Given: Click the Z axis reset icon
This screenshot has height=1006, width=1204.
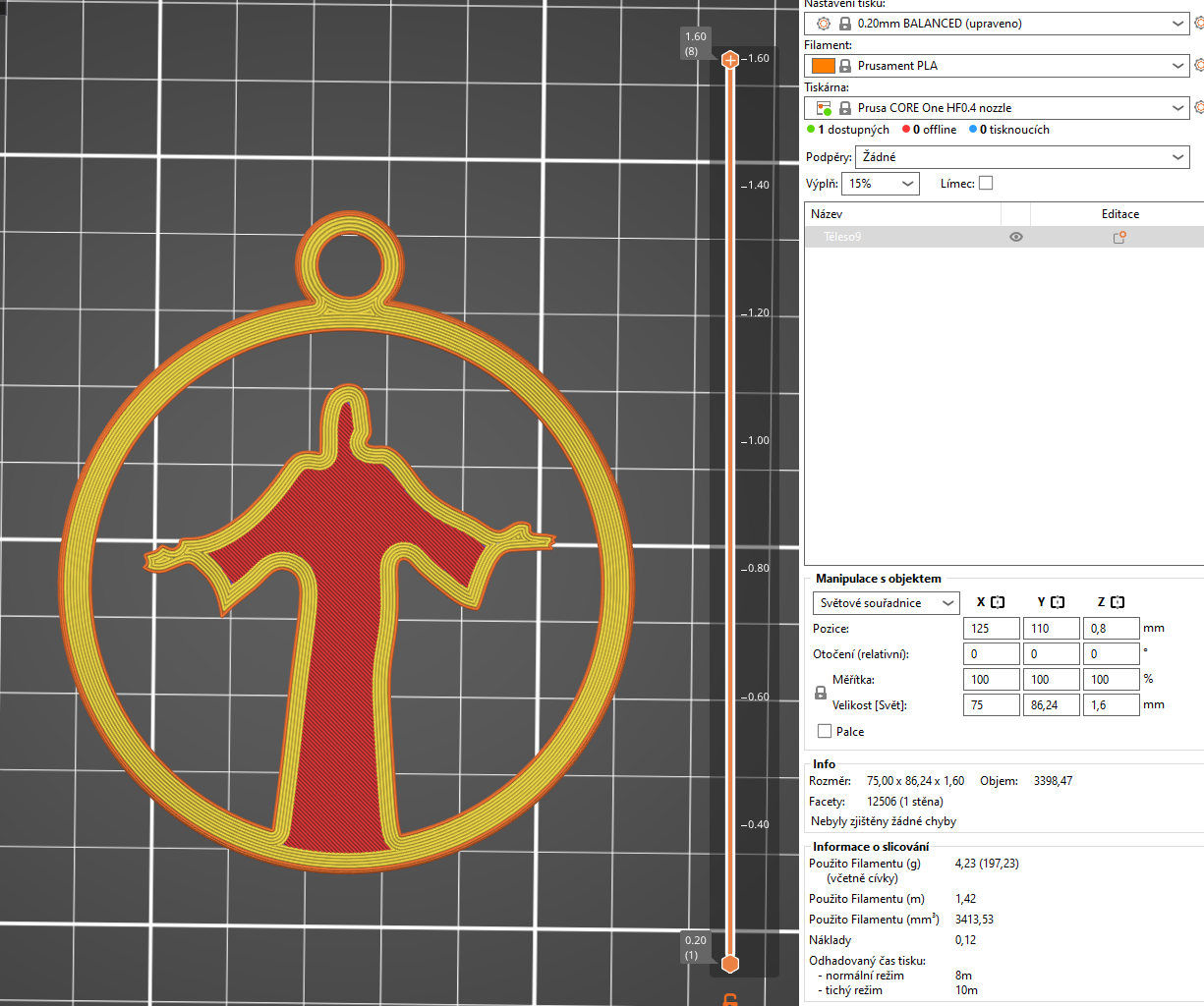Looking at the screenshot, I should 1118,602.
